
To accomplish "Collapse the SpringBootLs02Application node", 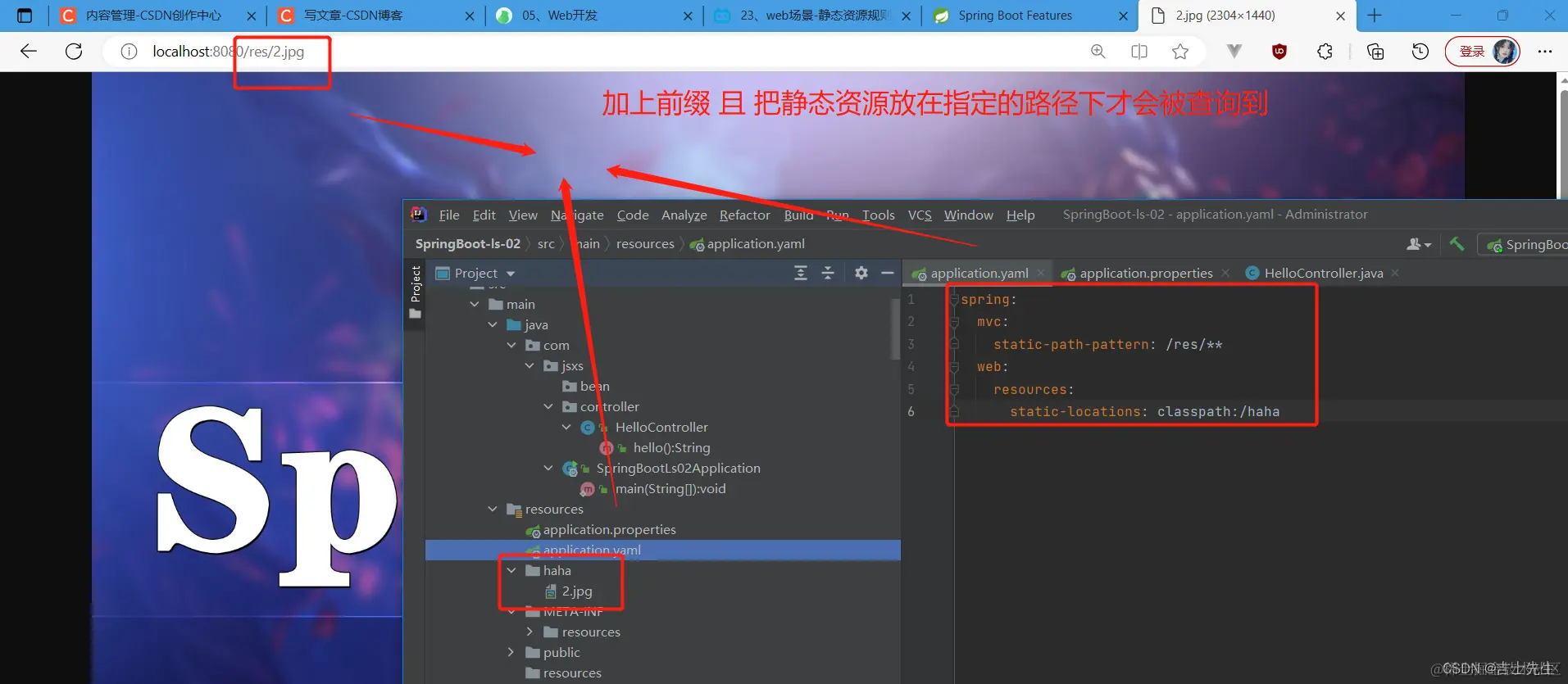I will pyautogui.click(x=548, y=468).
